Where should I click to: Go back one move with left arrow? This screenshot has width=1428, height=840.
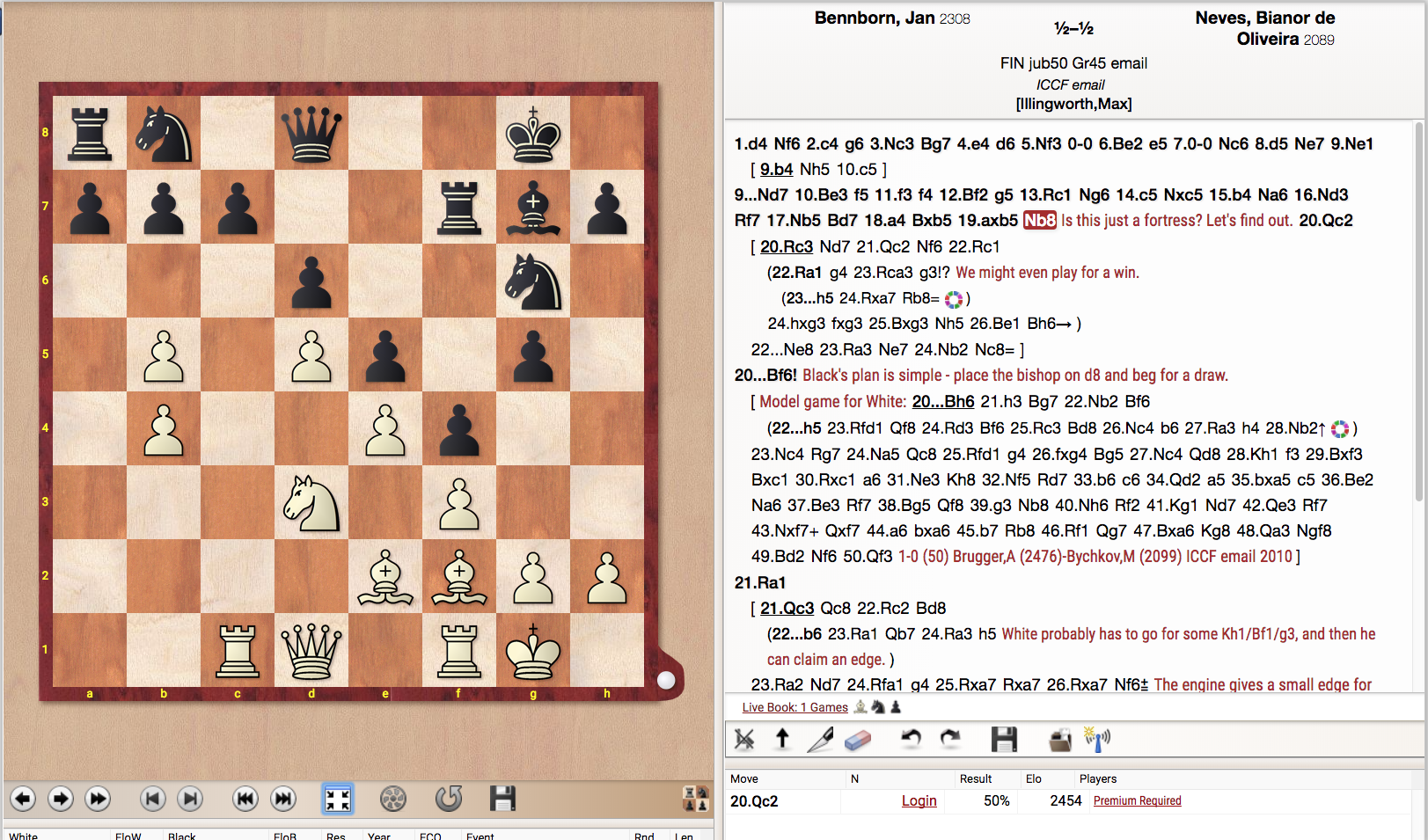[x=23, y=799]
